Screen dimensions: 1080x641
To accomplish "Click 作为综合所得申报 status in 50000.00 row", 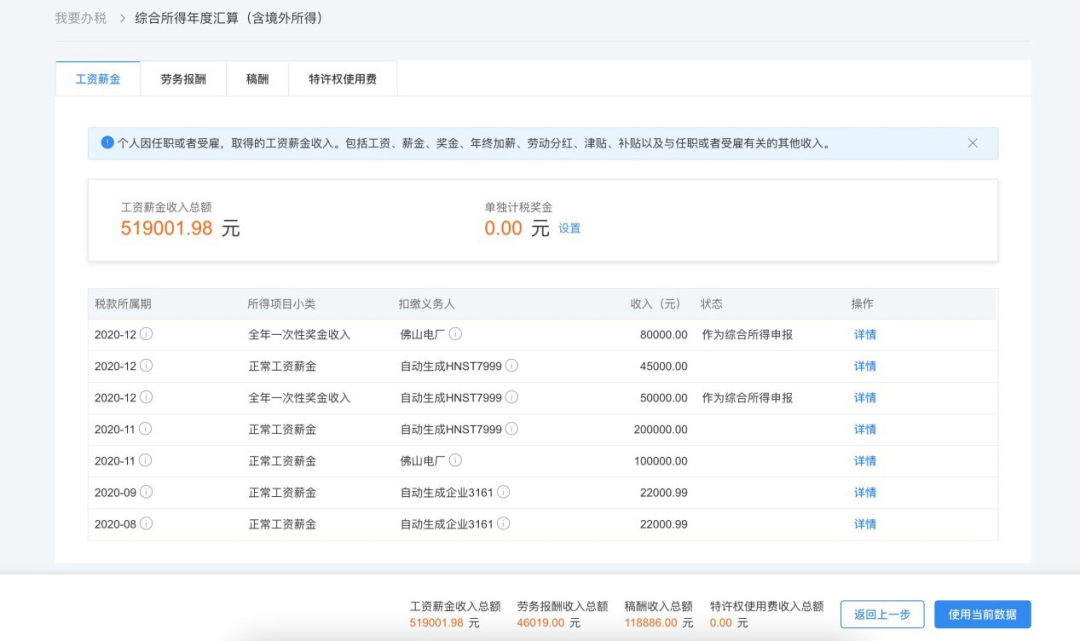I will (747, 398).
